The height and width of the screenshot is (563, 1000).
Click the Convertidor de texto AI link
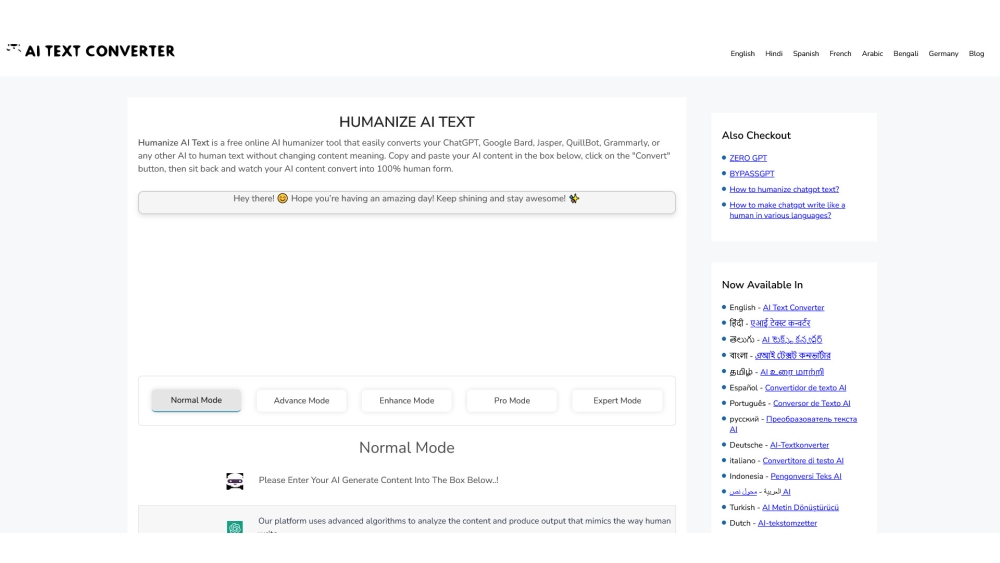(805, 388)
